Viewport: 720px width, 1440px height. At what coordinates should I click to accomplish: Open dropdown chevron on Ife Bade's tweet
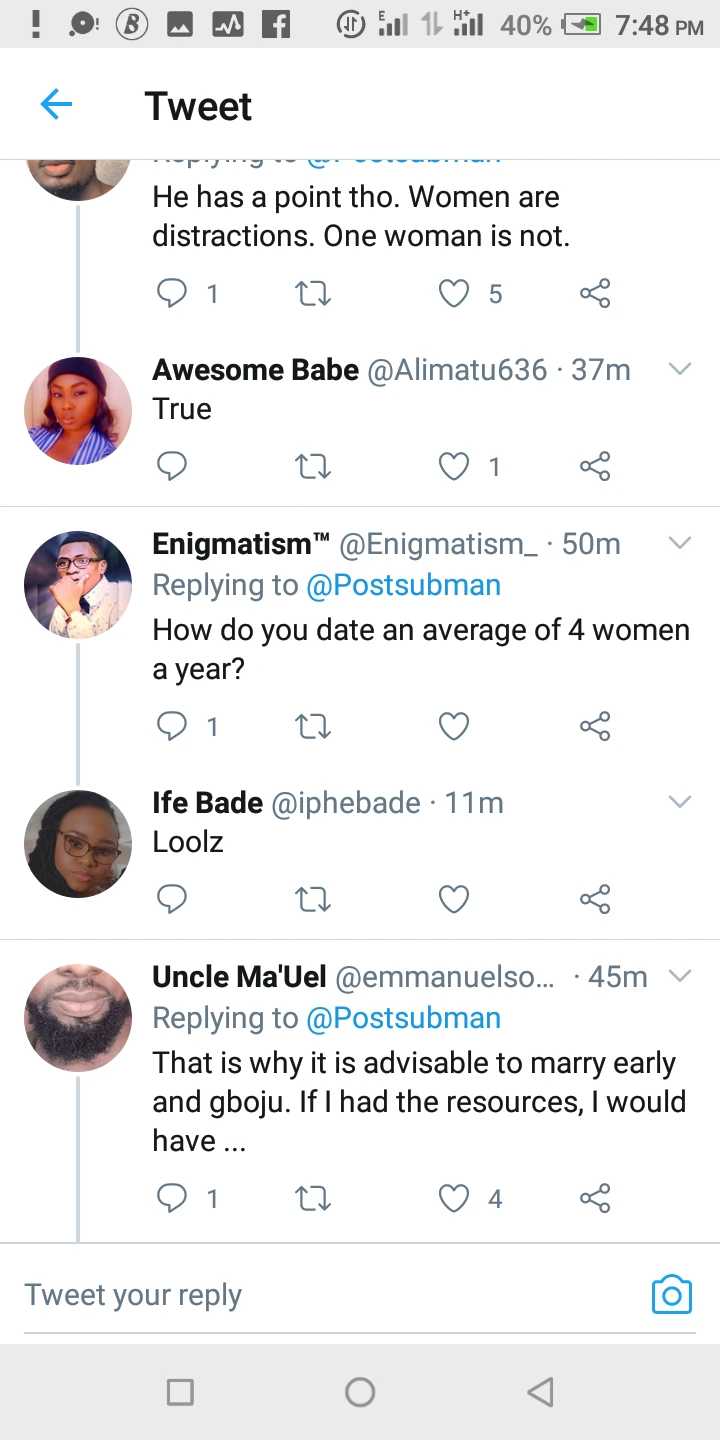click(679, 802)
